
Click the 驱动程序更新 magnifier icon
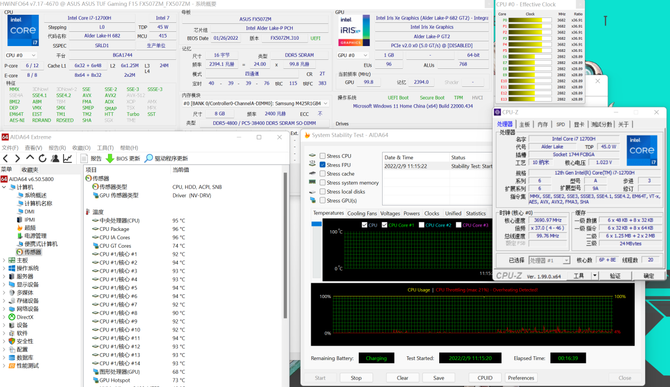(148, 158)
